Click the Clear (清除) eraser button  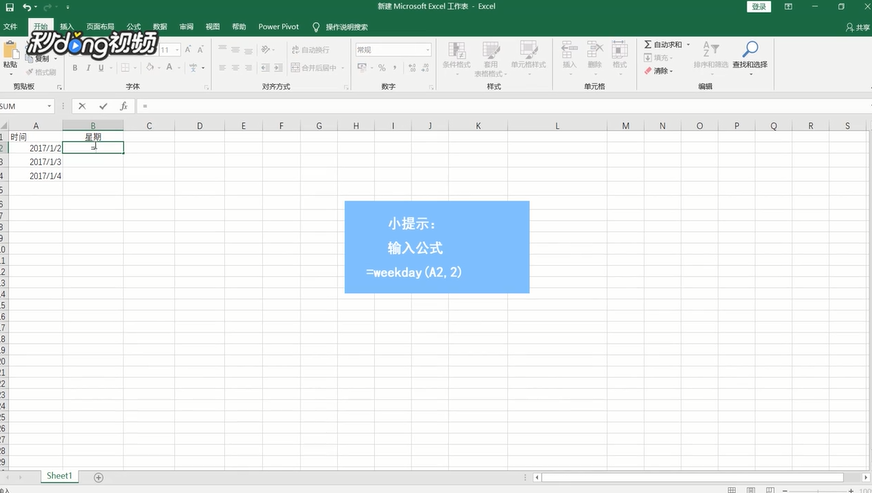[658, 71]
